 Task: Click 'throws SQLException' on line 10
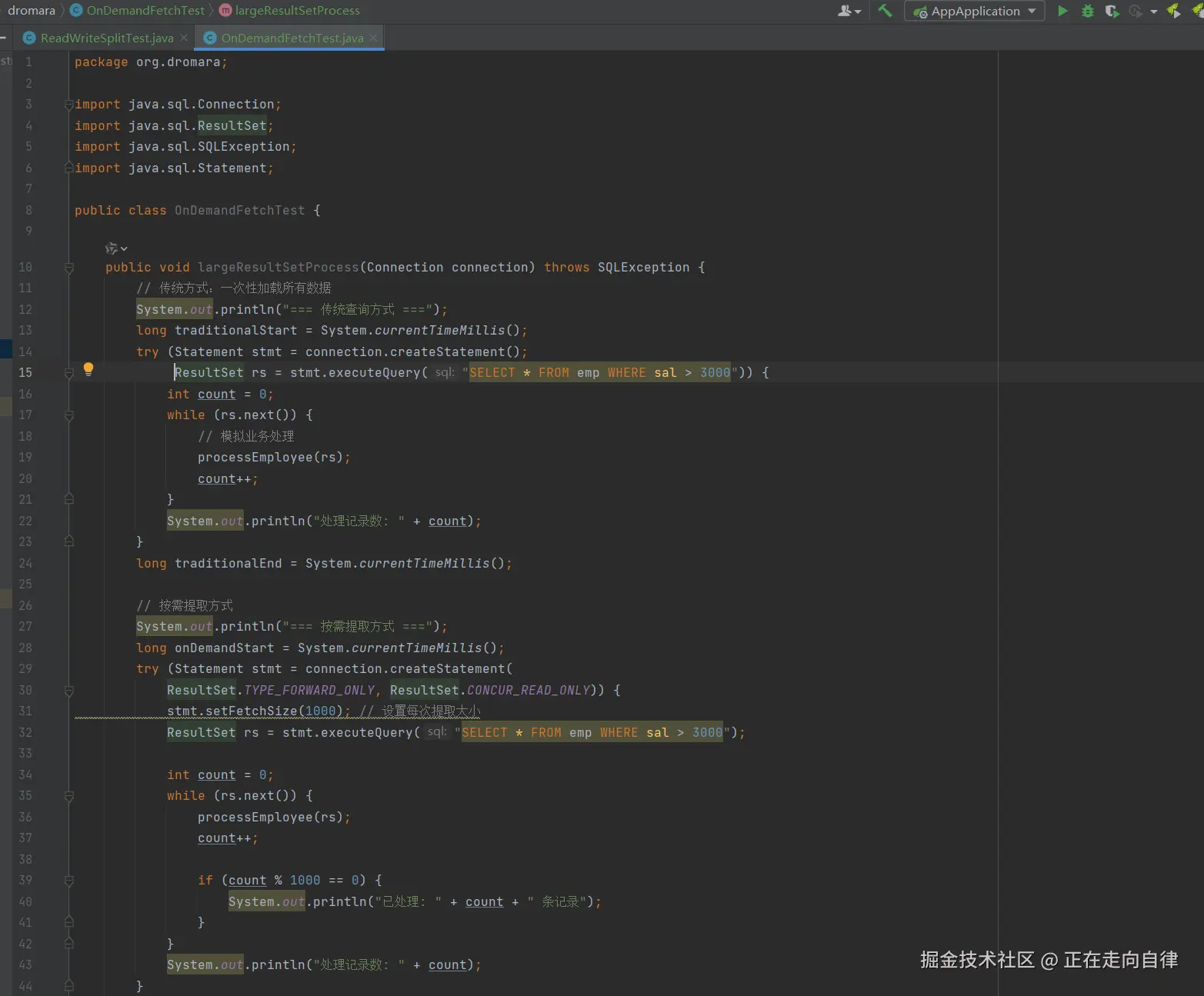tap(616, 268)
